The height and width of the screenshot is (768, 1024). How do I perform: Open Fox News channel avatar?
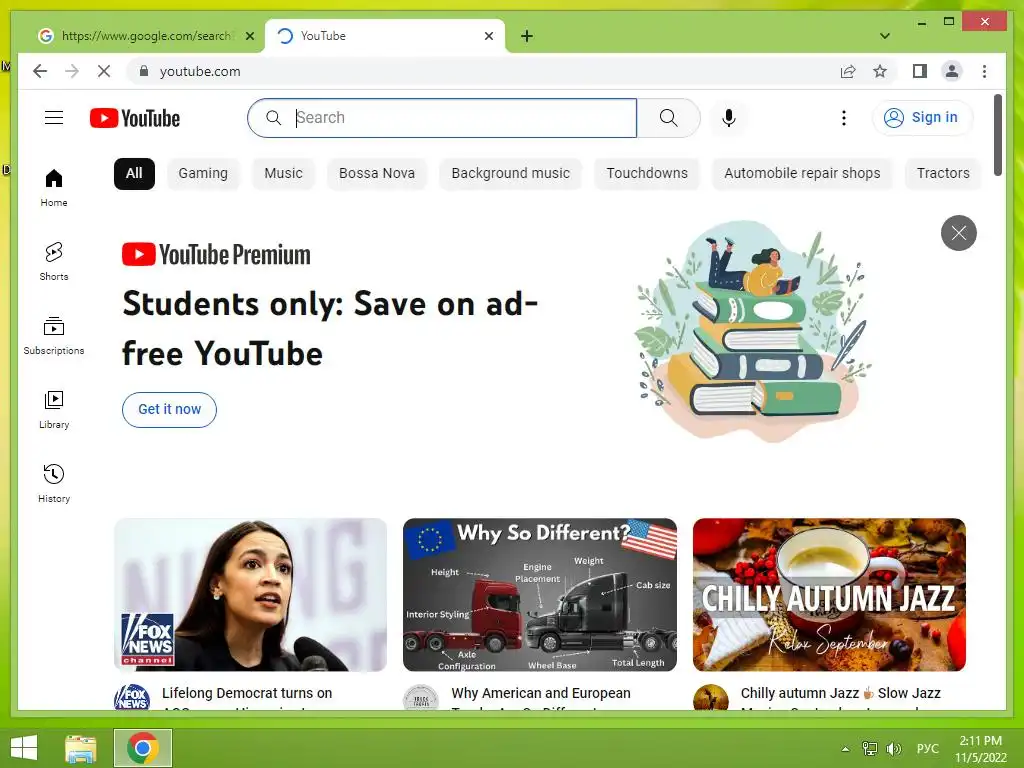pos(132,697)
